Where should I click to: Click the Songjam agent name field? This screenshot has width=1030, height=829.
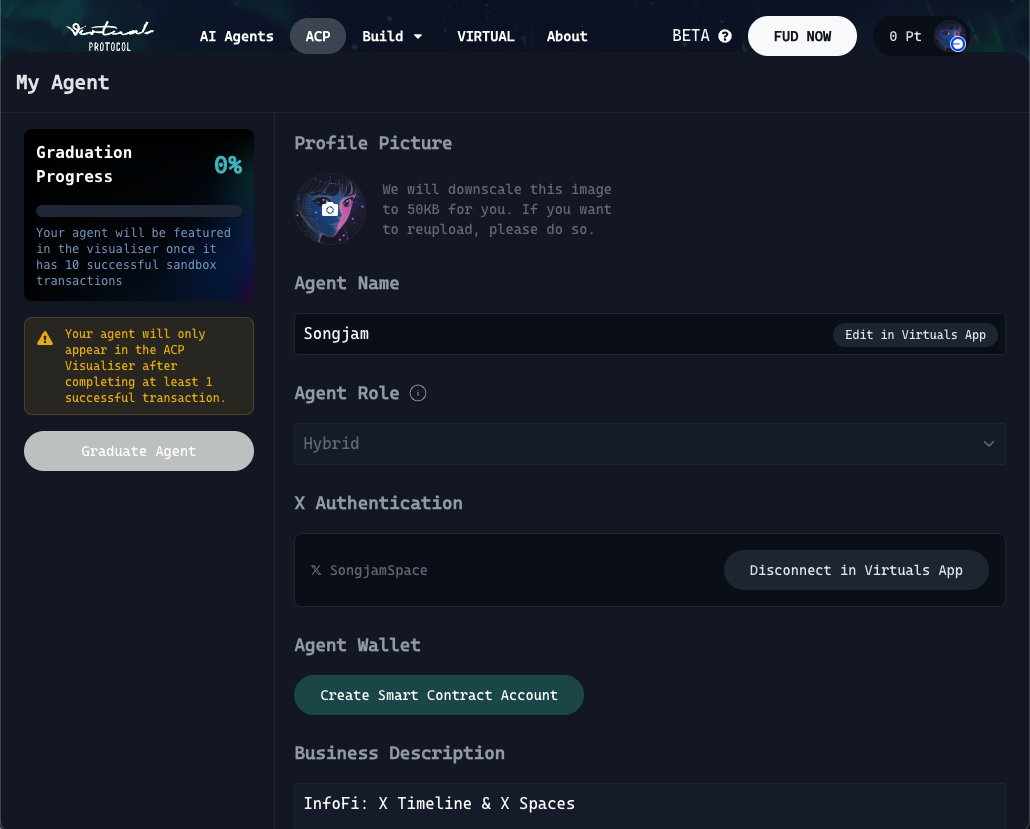point(650,334)
